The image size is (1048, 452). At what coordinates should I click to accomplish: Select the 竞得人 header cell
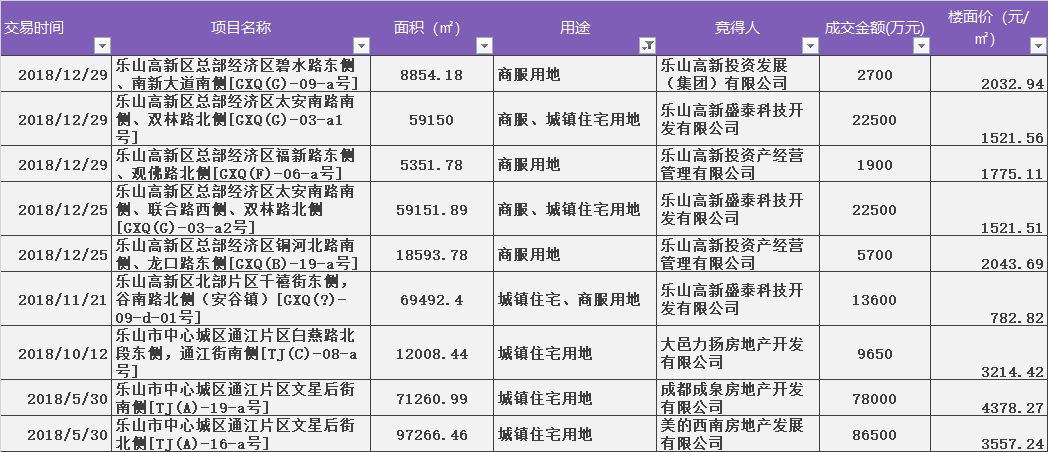(738, 28)
